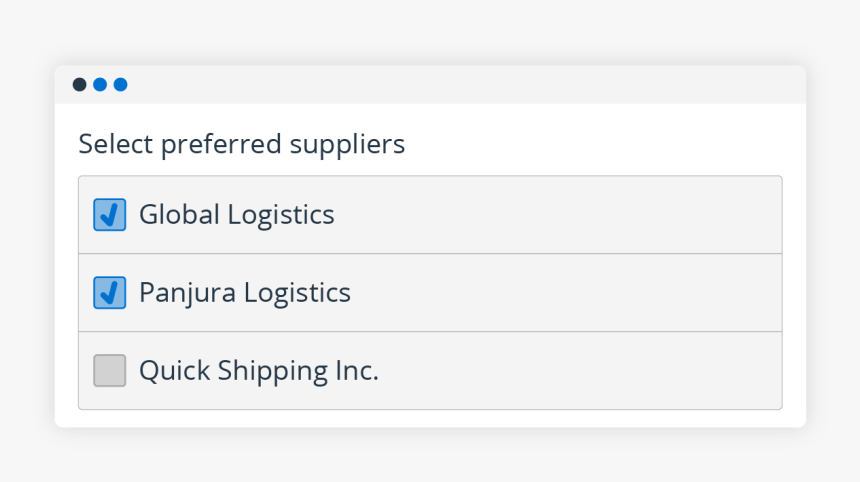Viewport: 860px width, 482px height.
Task: Click the dark dot in the title bar
Action: pyautogui.click(x=80, y=85)
